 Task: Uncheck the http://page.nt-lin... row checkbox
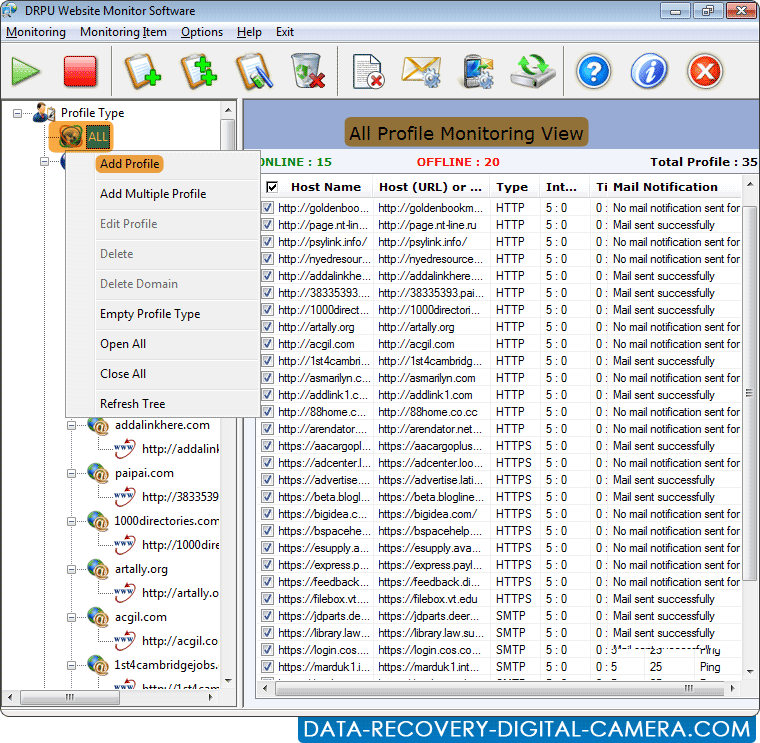click(267, 225)
